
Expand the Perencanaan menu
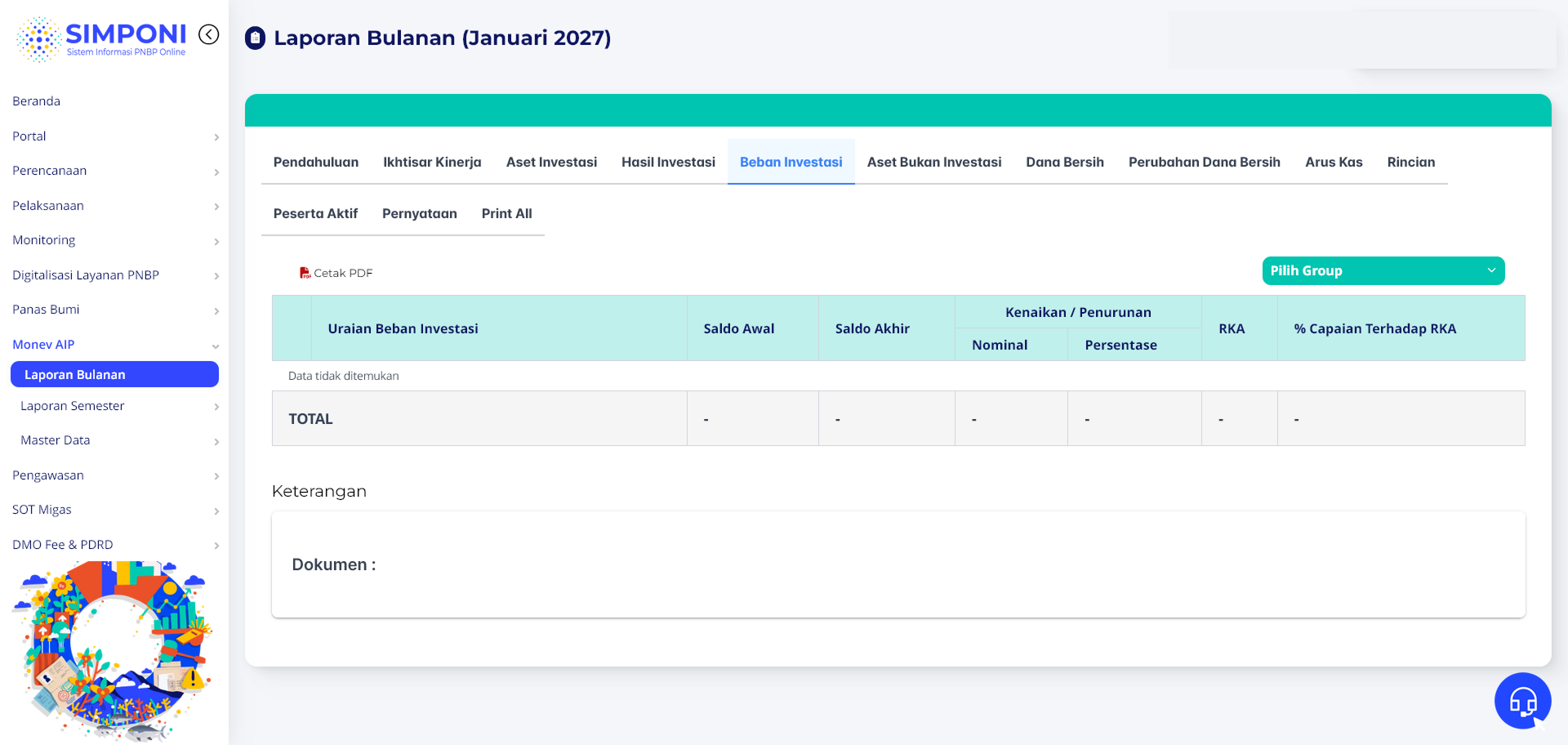click(x=114, y=171)
